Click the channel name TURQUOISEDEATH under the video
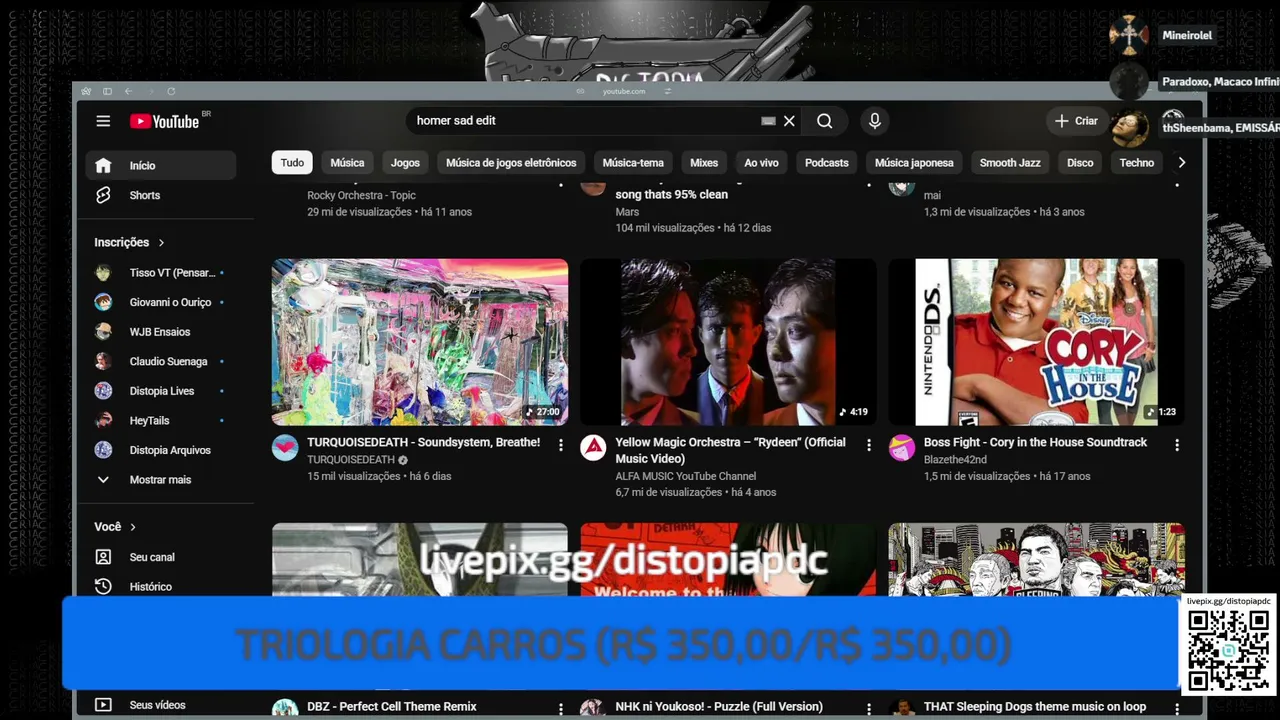 tap(351, 460)
